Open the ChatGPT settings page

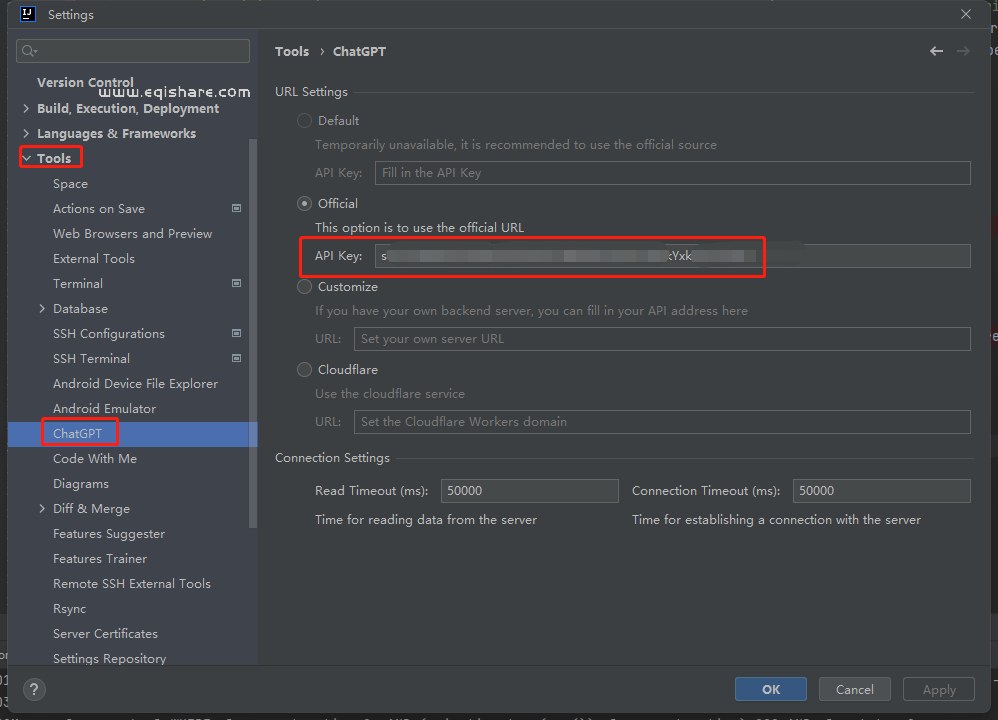click(x=78, y=434)
